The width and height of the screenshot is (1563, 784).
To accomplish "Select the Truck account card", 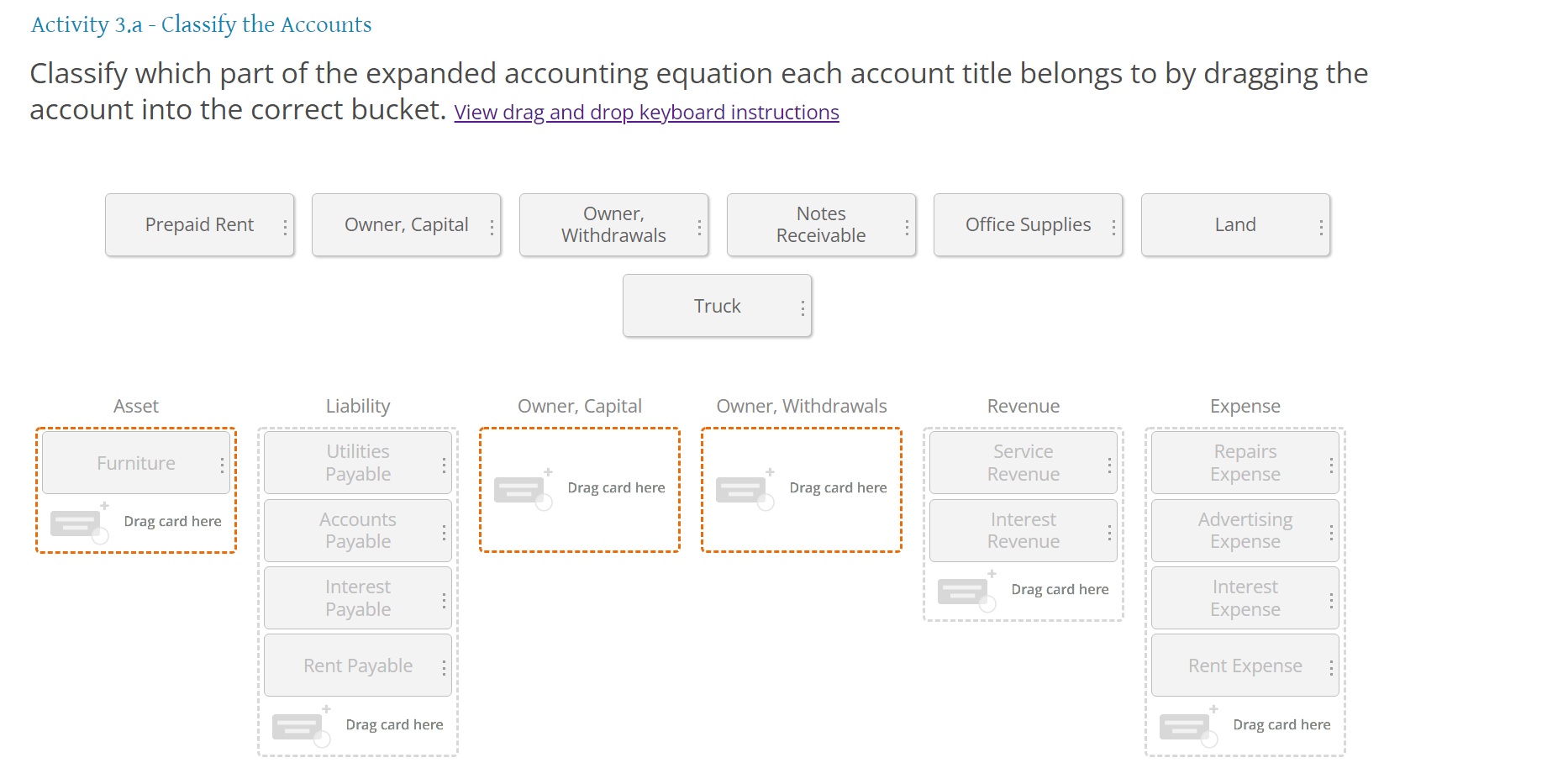I will coord(718,306).
